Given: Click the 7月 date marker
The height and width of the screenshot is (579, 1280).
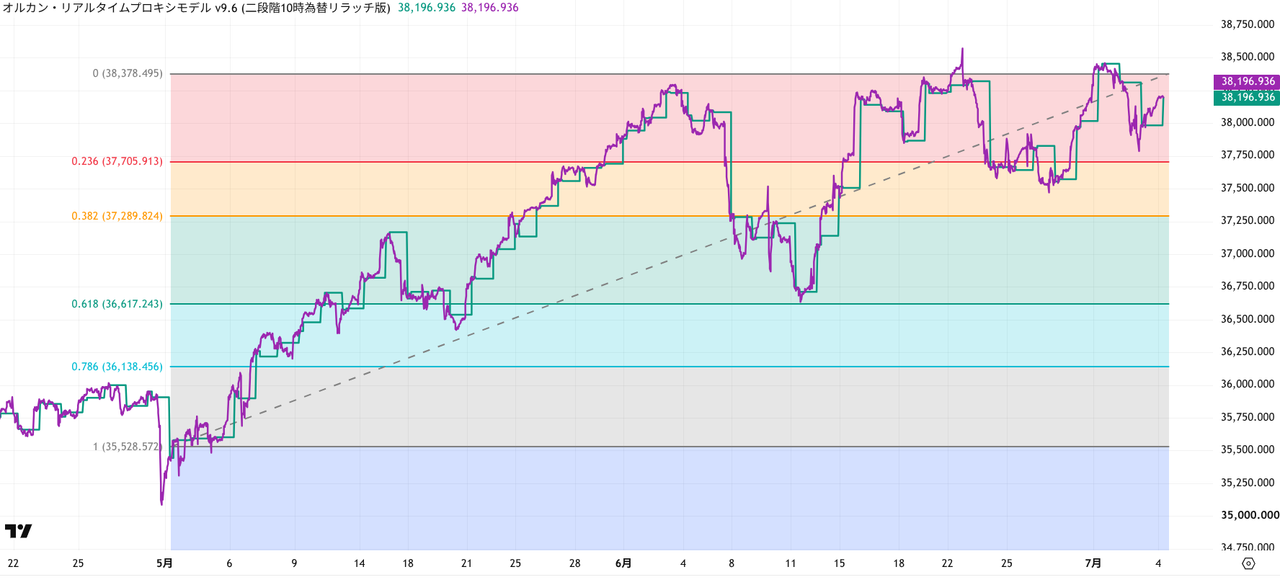Looking at the screenshot, I should pos(1095,564).
